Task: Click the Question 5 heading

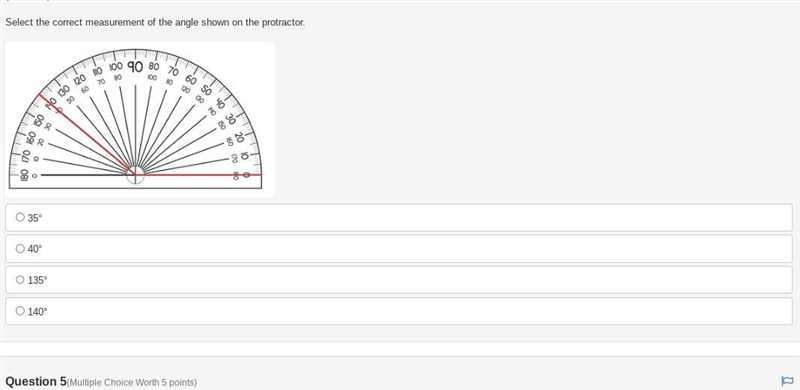Action: pyautogui.click(x=36, y=381)
